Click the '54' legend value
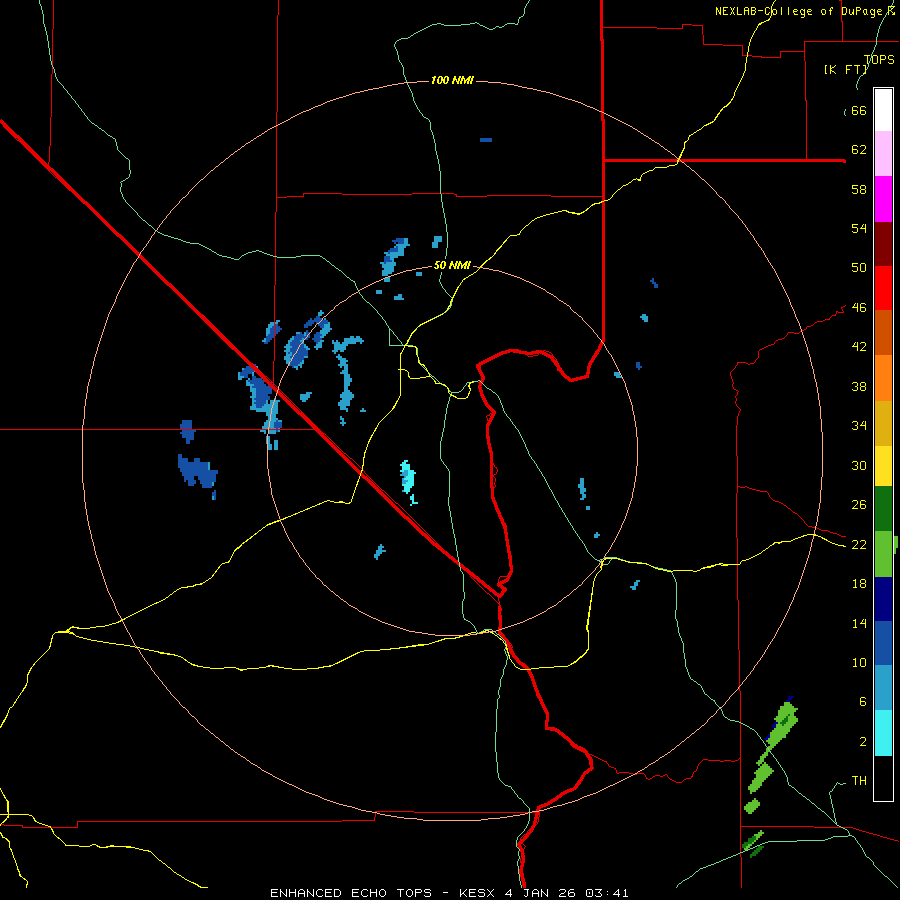The image size is (900, 900). pyautogui.click(x=859, y=228)
